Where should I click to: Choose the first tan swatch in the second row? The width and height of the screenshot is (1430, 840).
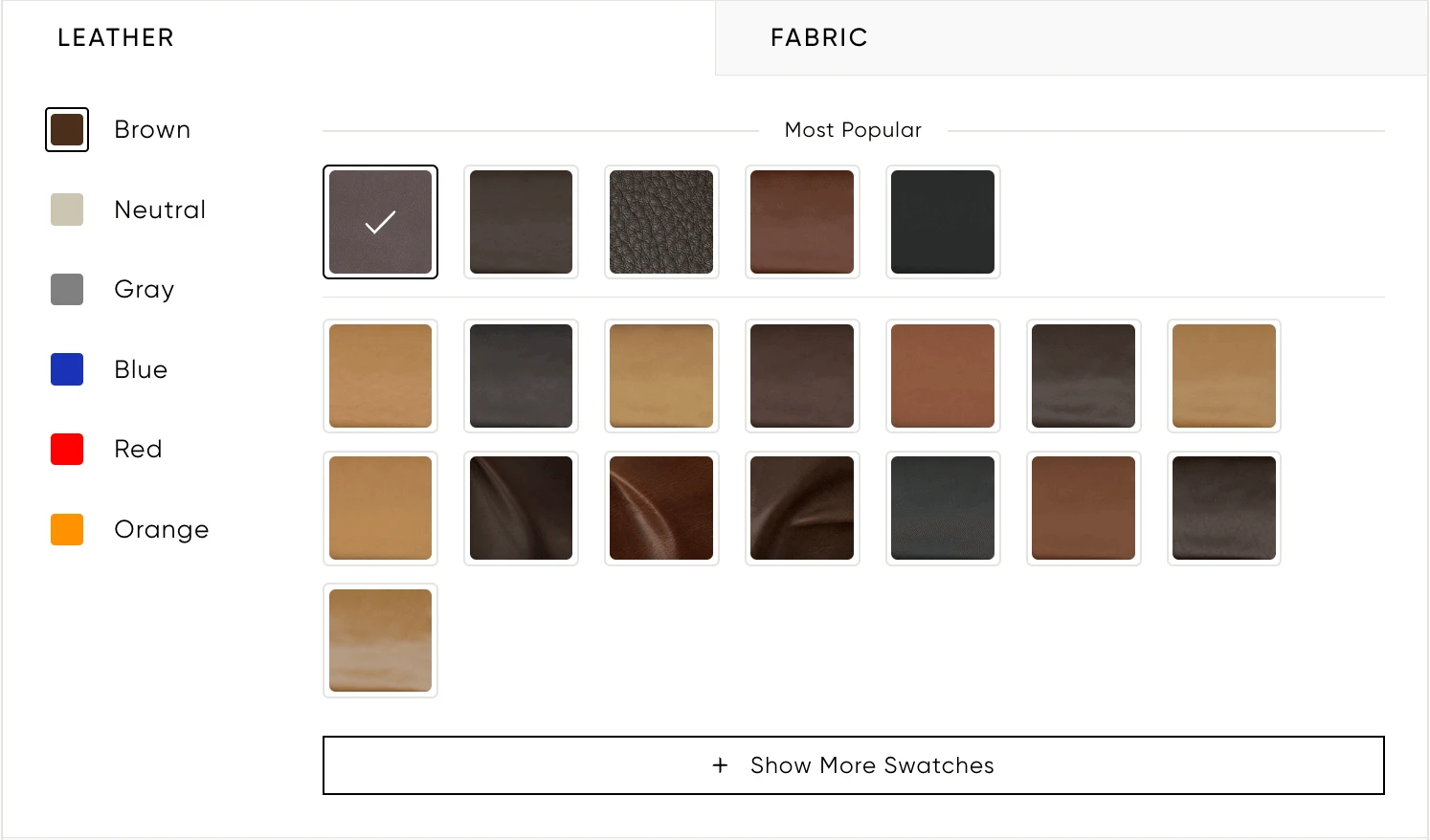click(x=380, y=375)
